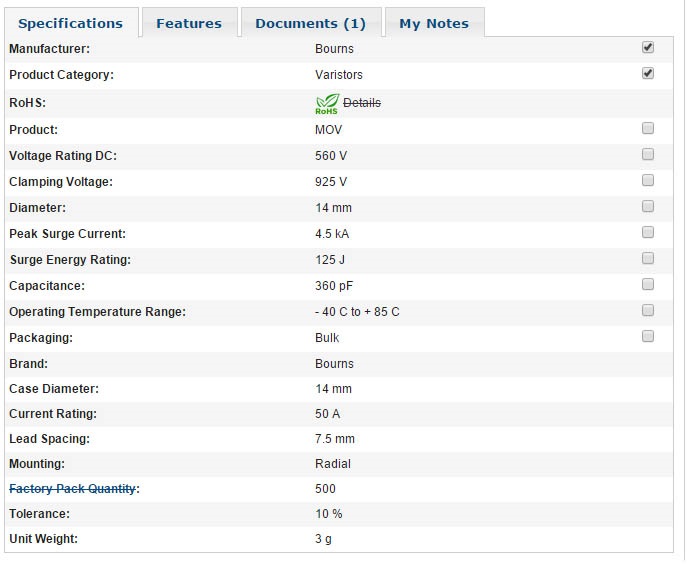700x566 pixels.
Task: Enable the Product MOV checkbox
Action: pyautogui.click(x=648, y=128)
